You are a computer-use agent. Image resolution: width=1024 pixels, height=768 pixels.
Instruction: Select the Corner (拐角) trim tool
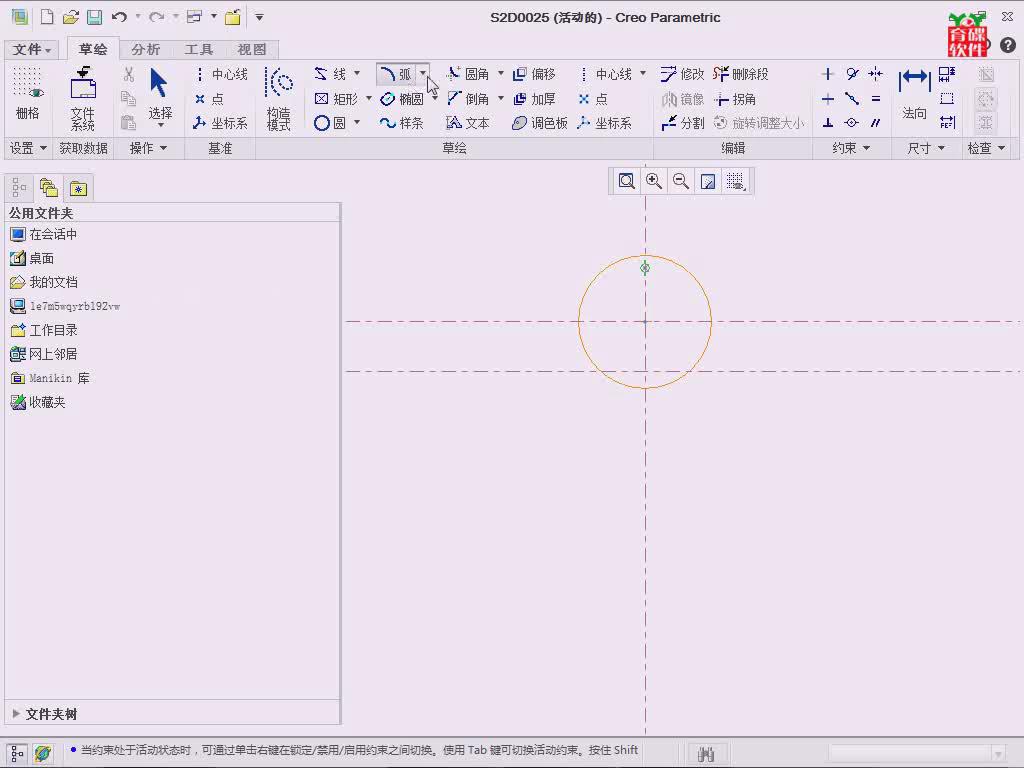coord(735,99)
